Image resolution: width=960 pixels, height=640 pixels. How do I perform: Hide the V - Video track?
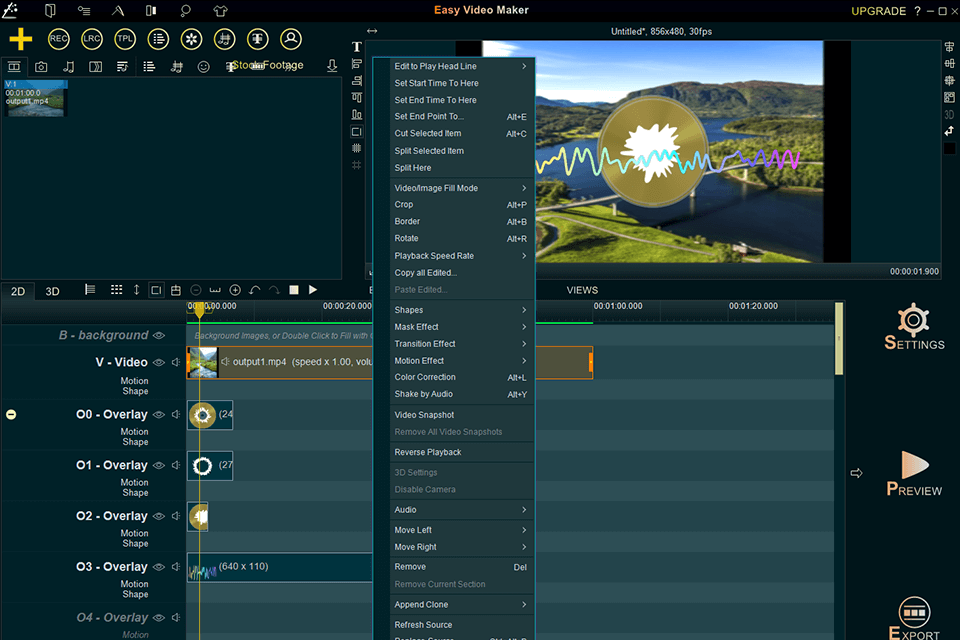[x=159, y=362]
